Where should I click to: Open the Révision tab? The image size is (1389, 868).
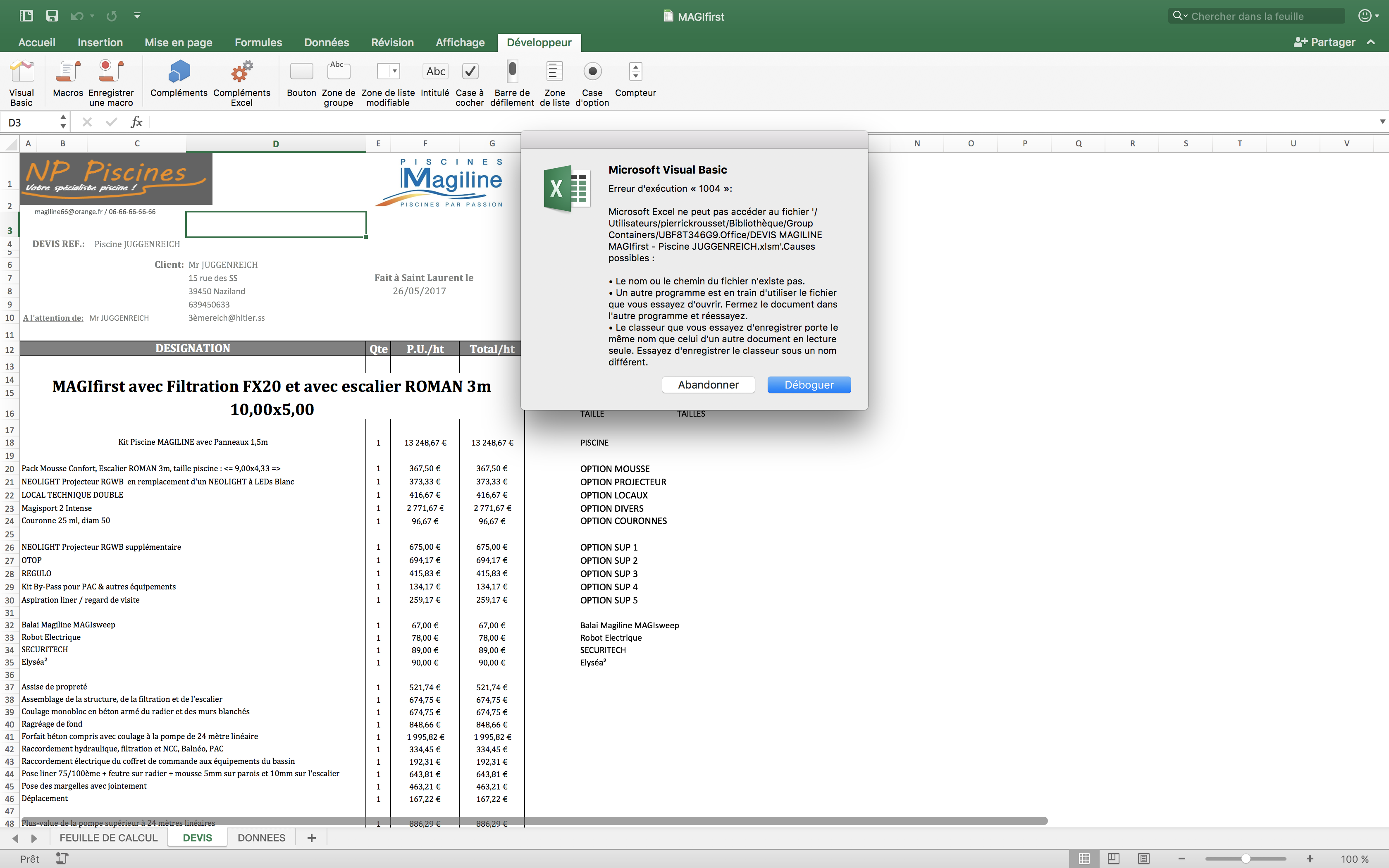click(x=393, y=43)
